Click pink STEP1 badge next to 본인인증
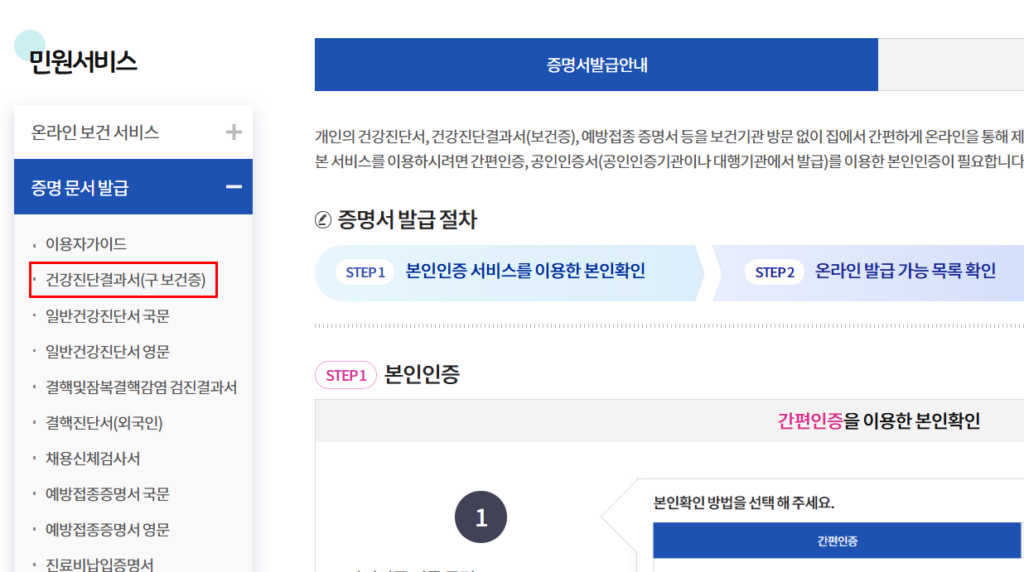Image resolution: width=1024 pixels, height=572 pixels. 345,375
